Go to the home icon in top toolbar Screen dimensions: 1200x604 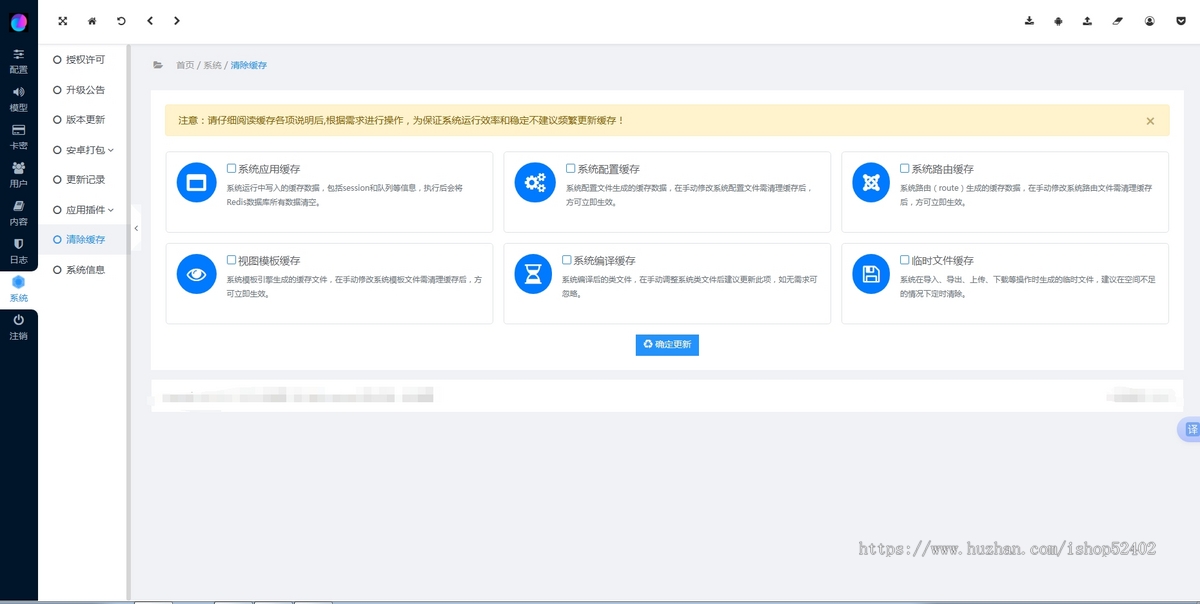tap(92, 21)
